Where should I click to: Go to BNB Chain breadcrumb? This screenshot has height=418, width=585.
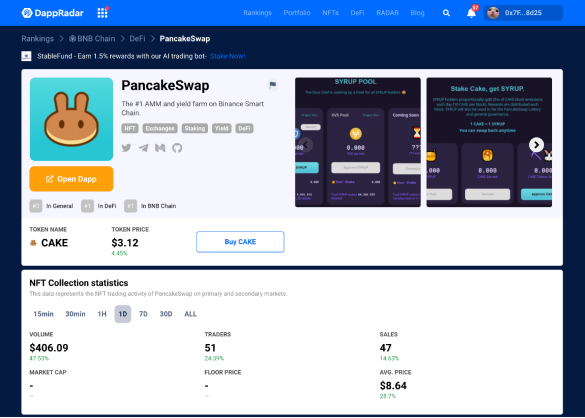coord(92,39)
